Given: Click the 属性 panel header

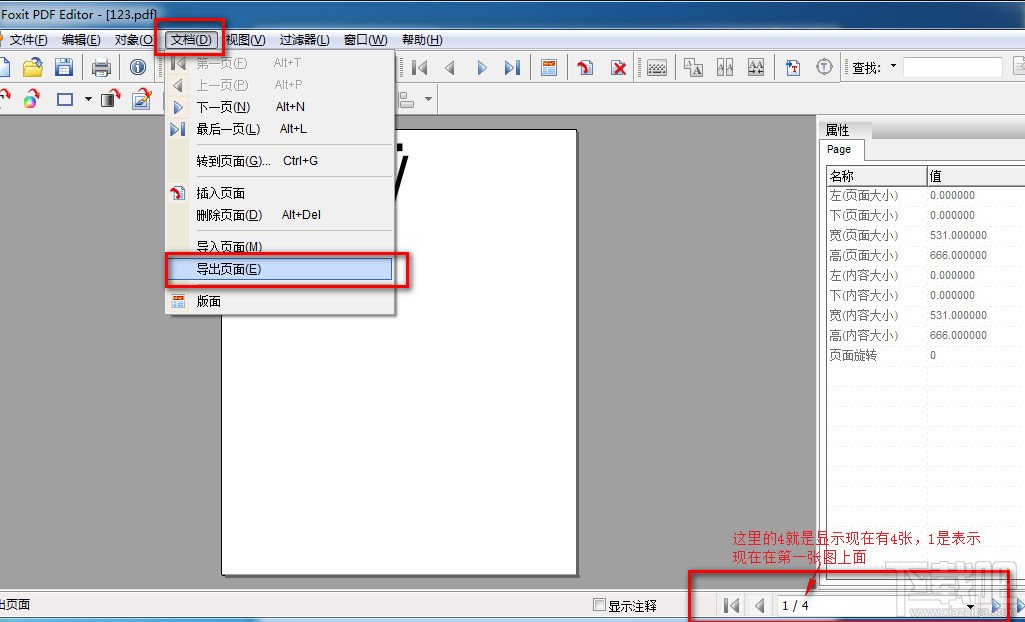Looking at the screenshot, I should pos(837,130).
